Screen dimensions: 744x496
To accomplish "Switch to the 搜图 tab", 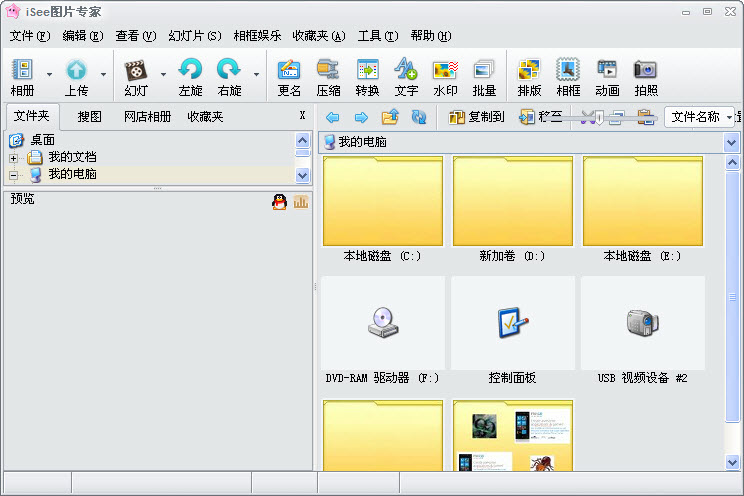I will click(90, 117).
